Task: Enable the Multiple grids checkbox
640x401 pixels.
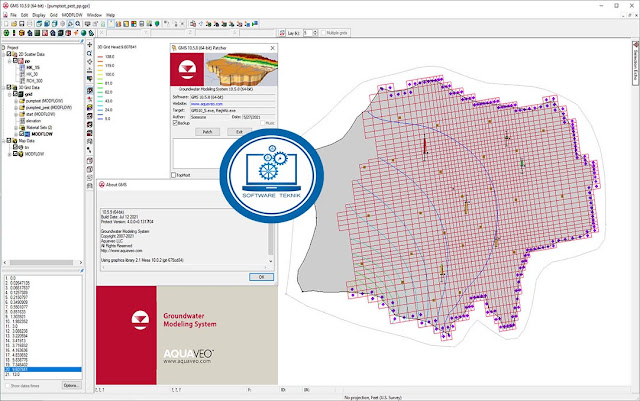Action: point(323,33)
